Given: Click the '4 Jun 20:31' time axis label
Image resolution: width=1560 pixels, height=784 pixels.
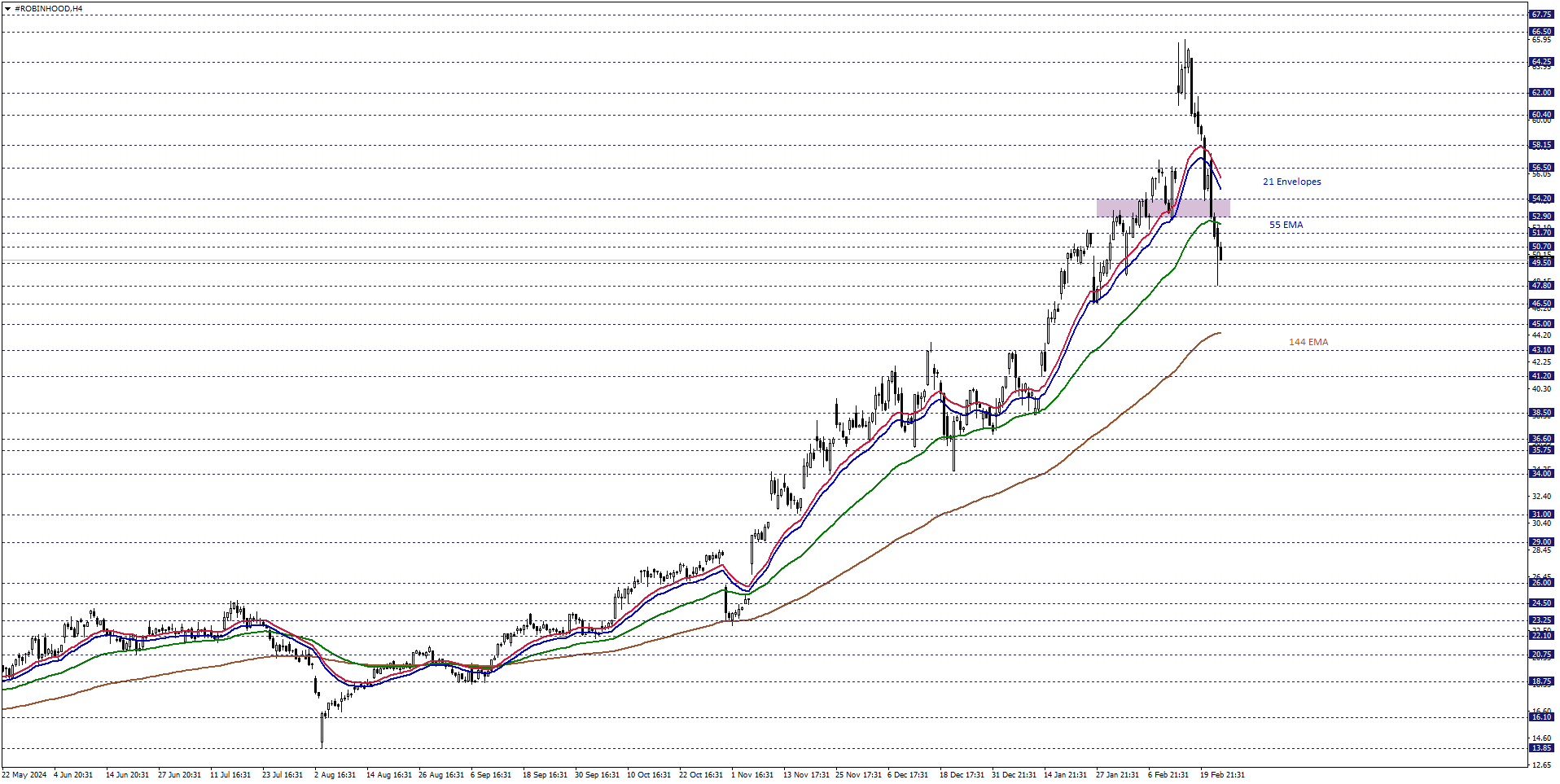Looking at the screenshot, I should pos(73,775).
